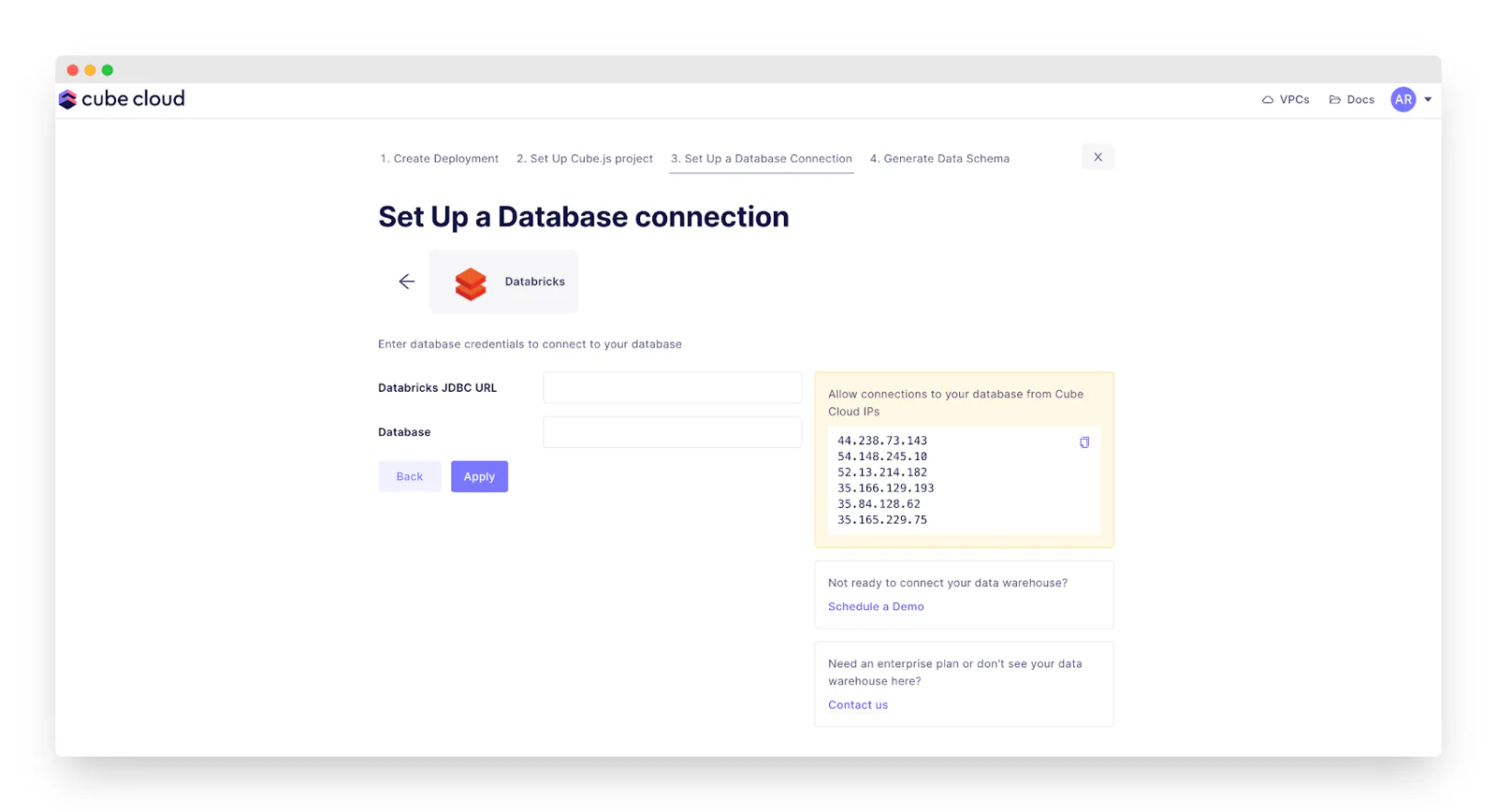Go to step 2 Set Up Cube.js project
The image size is (1497, 812).
coord(585,158)
